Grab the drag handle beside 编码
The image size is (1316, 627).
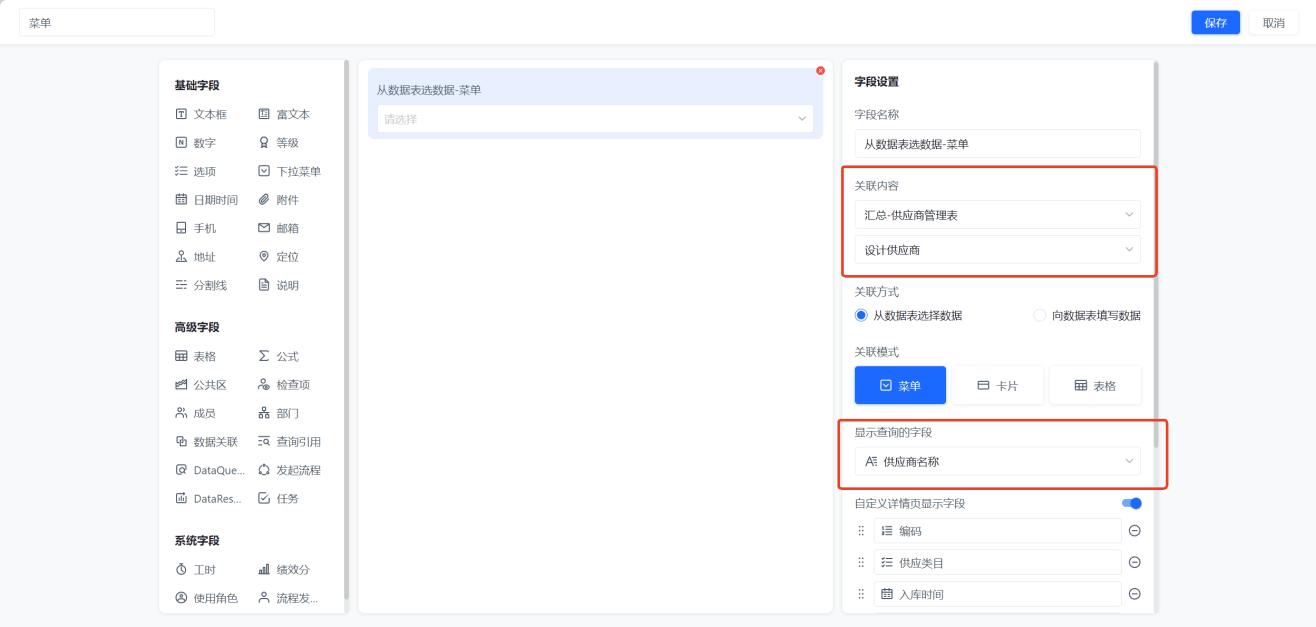861,531
